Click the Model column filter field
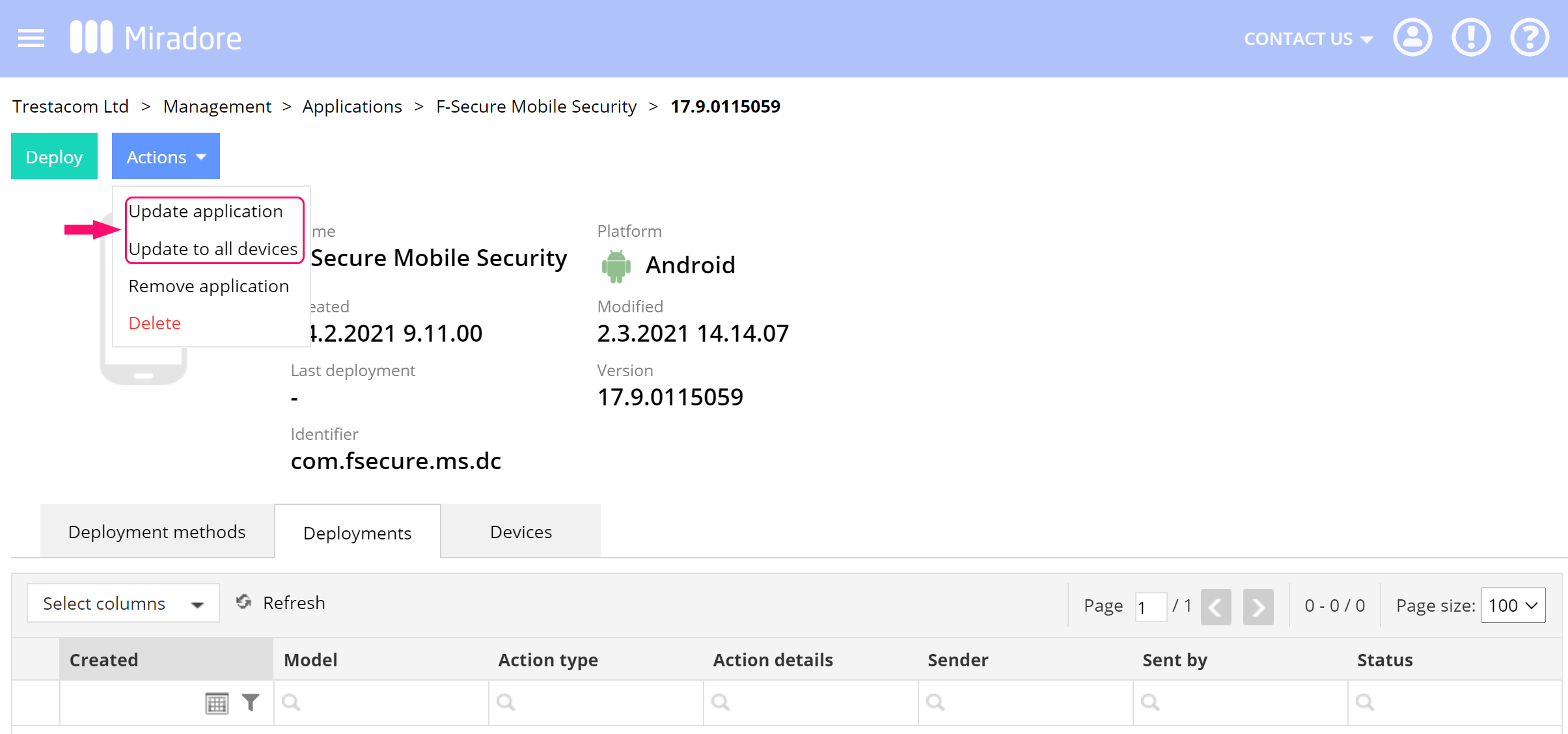 point(381,703)
